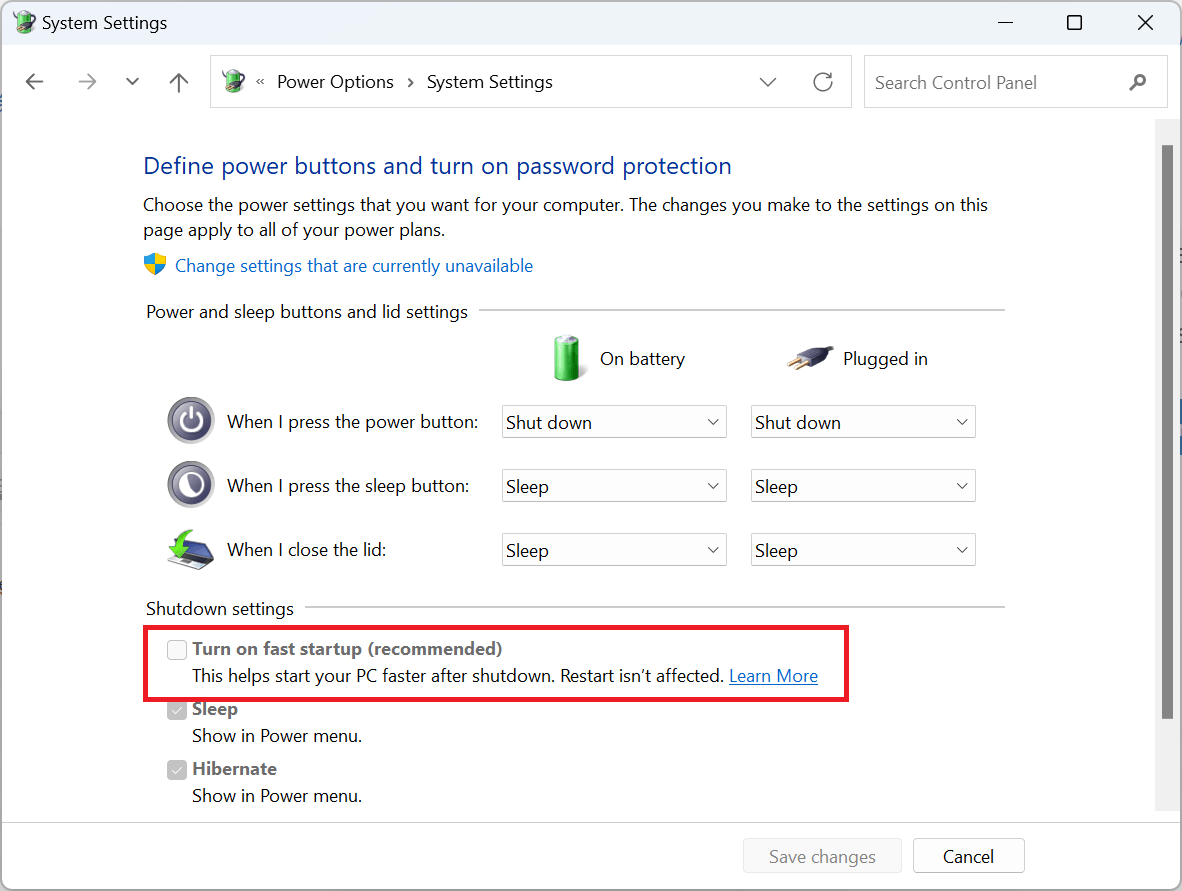The height and width of the screenshot is (891, 1182).
Task: Click the Forward arrow navigation icon
Action: pyautogui.click(x=87, y=81)
